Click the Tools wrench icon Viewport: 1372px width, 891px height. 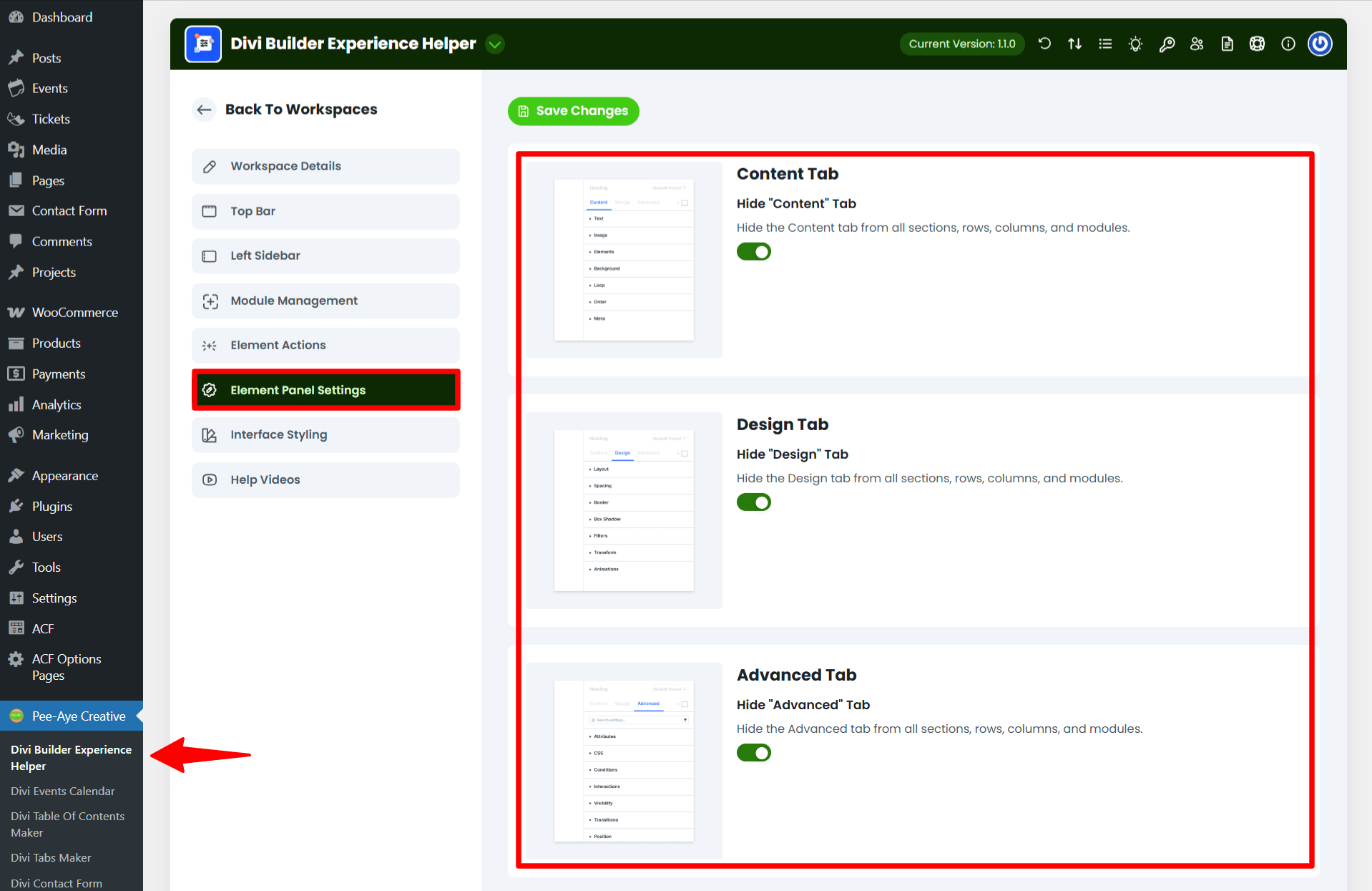coord(16,567)
